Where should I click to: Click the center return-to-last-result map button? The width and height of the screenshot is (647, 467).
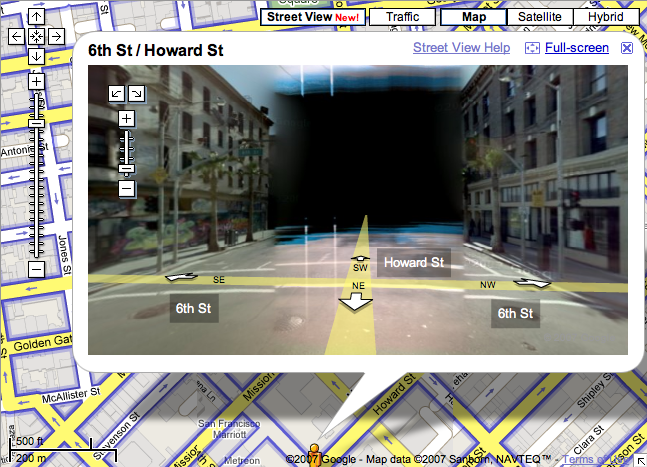[36, 36]
